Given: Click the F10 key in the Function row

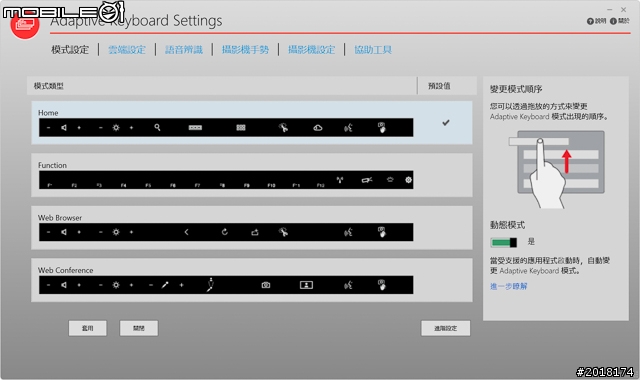Looking at the screenshot, I should pos(271,185).
